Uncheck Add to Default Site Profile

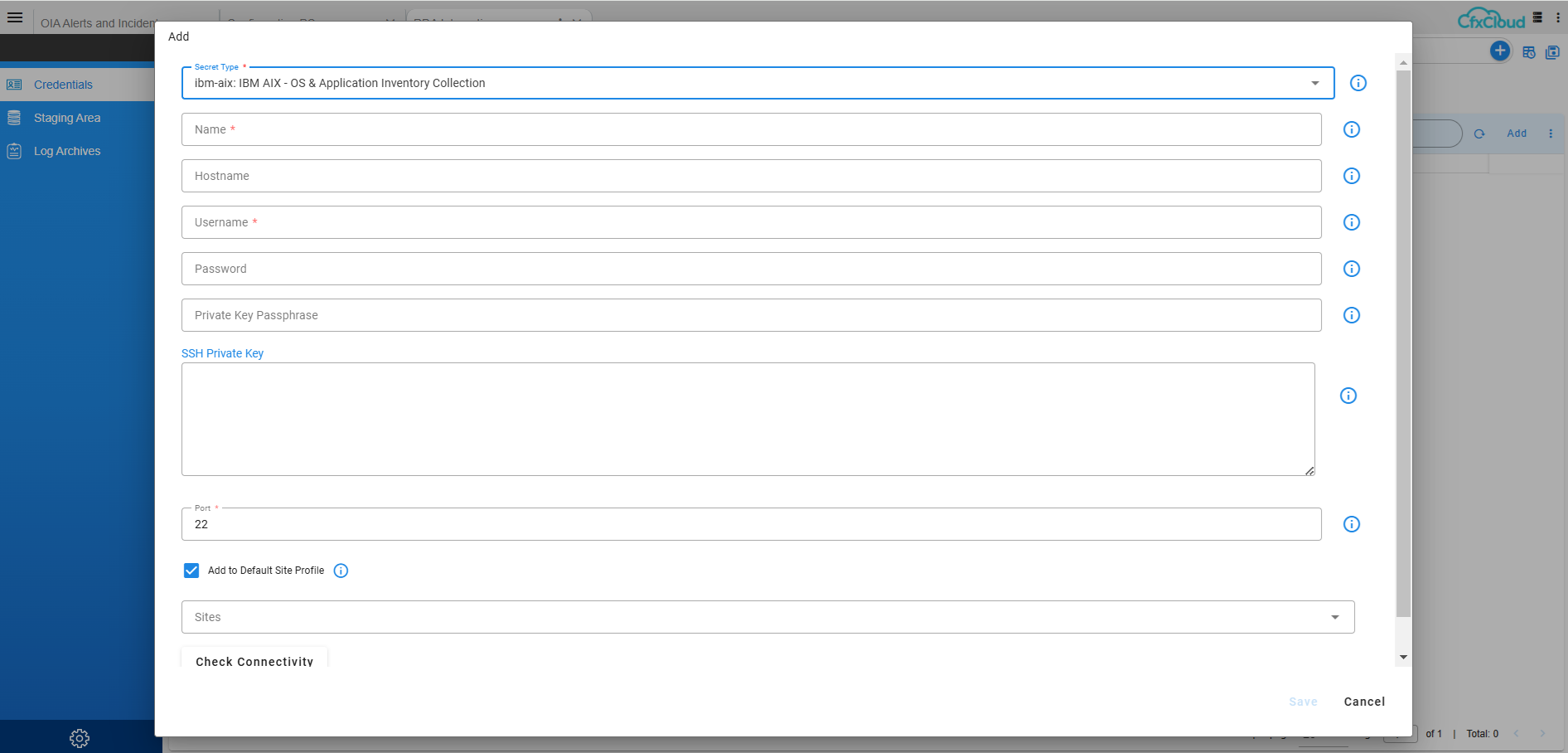click(191, 571)
